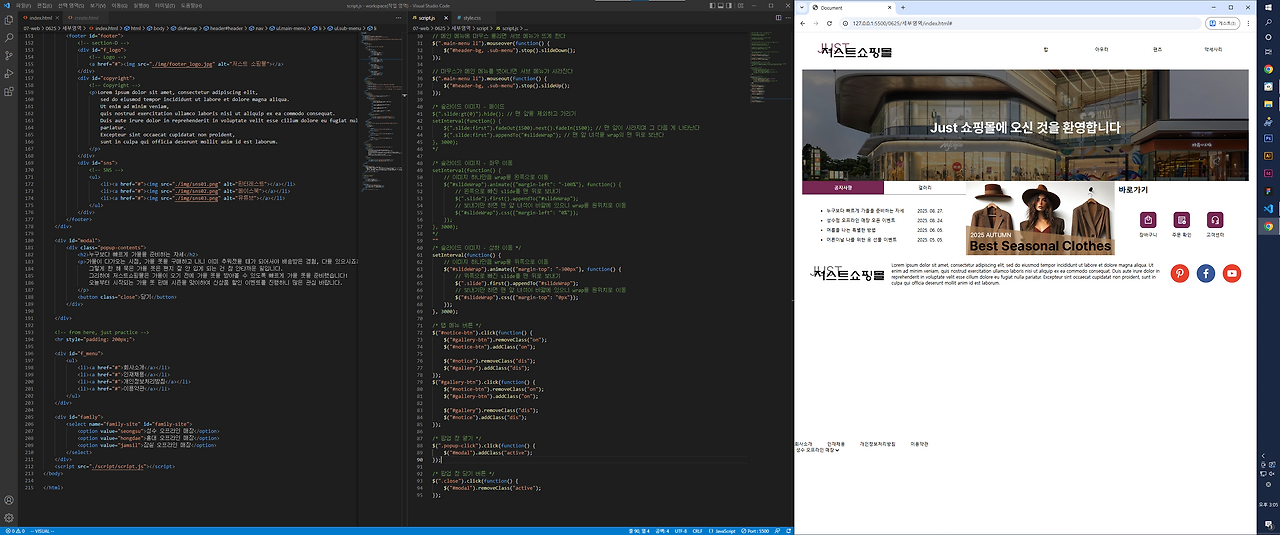Screen dimensions: 1280x535
Task: Click the Go Live Port 5500 status
Action: pos(755,531)
